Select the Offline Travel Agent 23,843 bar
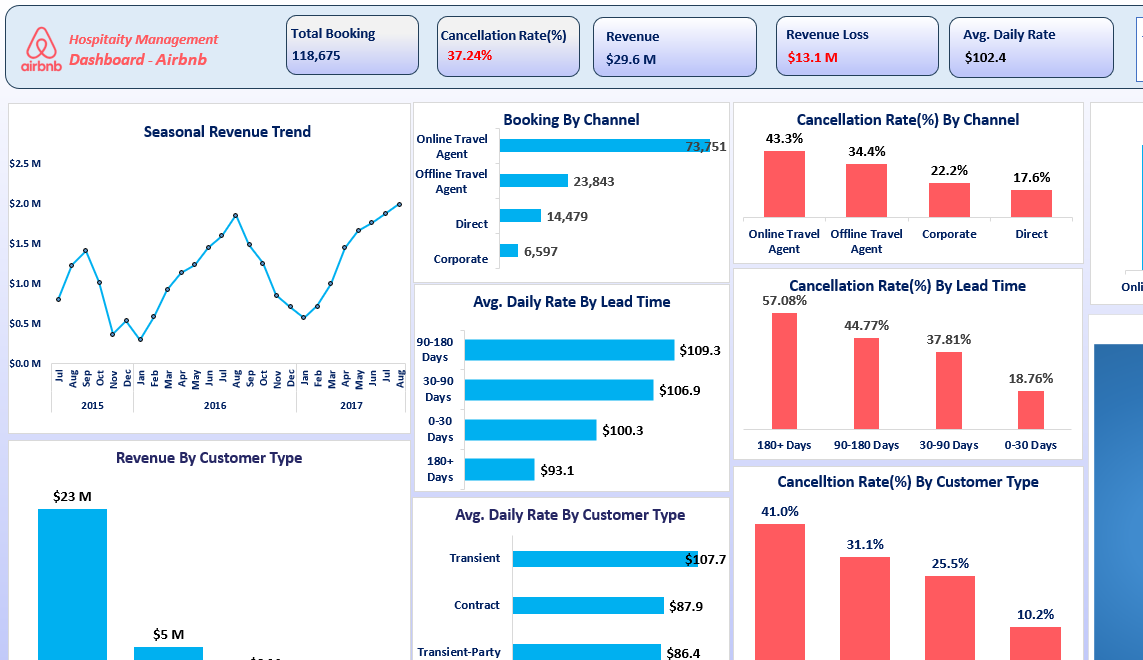Screen dimensions: 1143x660 534,180
